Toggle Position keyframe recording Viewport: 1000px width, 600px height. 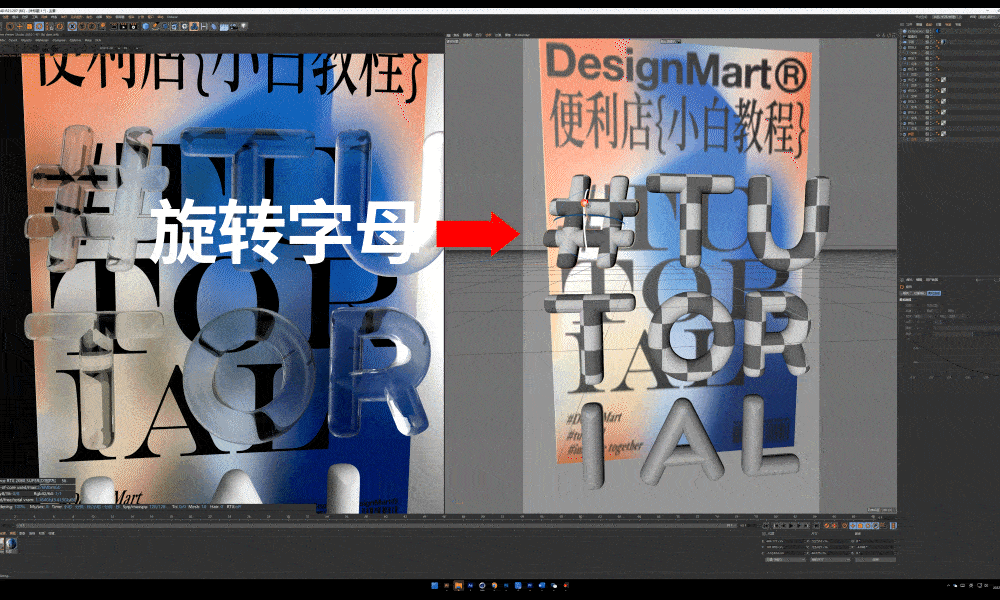(853, 526)
